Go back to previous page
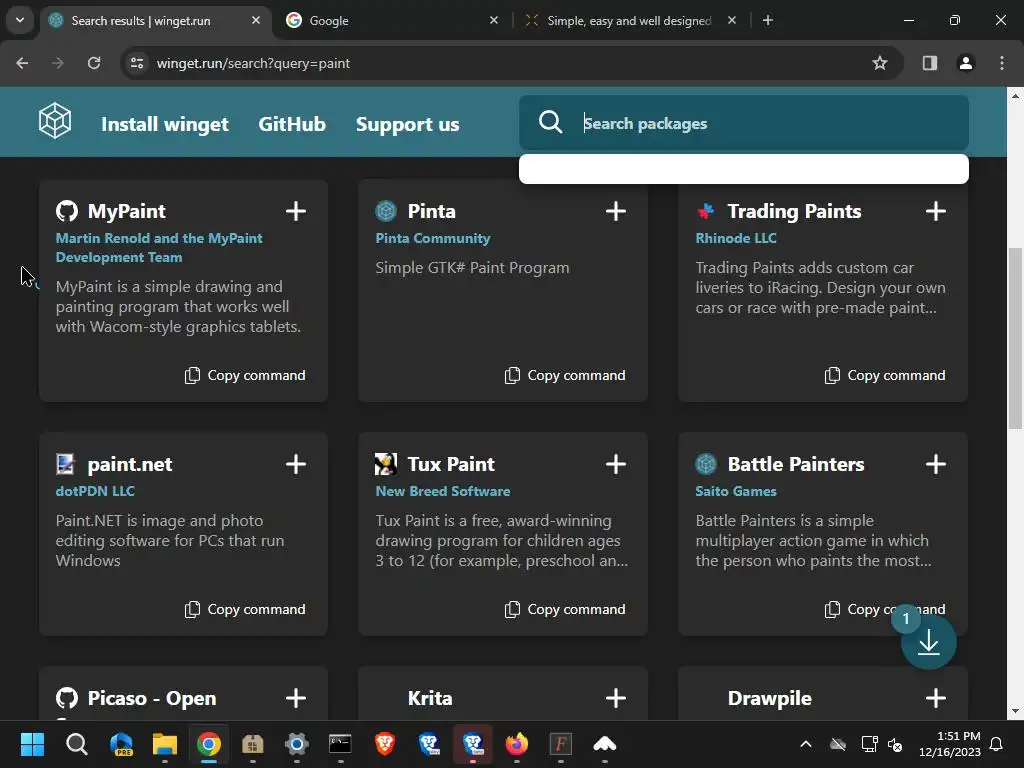The width and height of the screenshot is (1024, 768). click(22, 63)
